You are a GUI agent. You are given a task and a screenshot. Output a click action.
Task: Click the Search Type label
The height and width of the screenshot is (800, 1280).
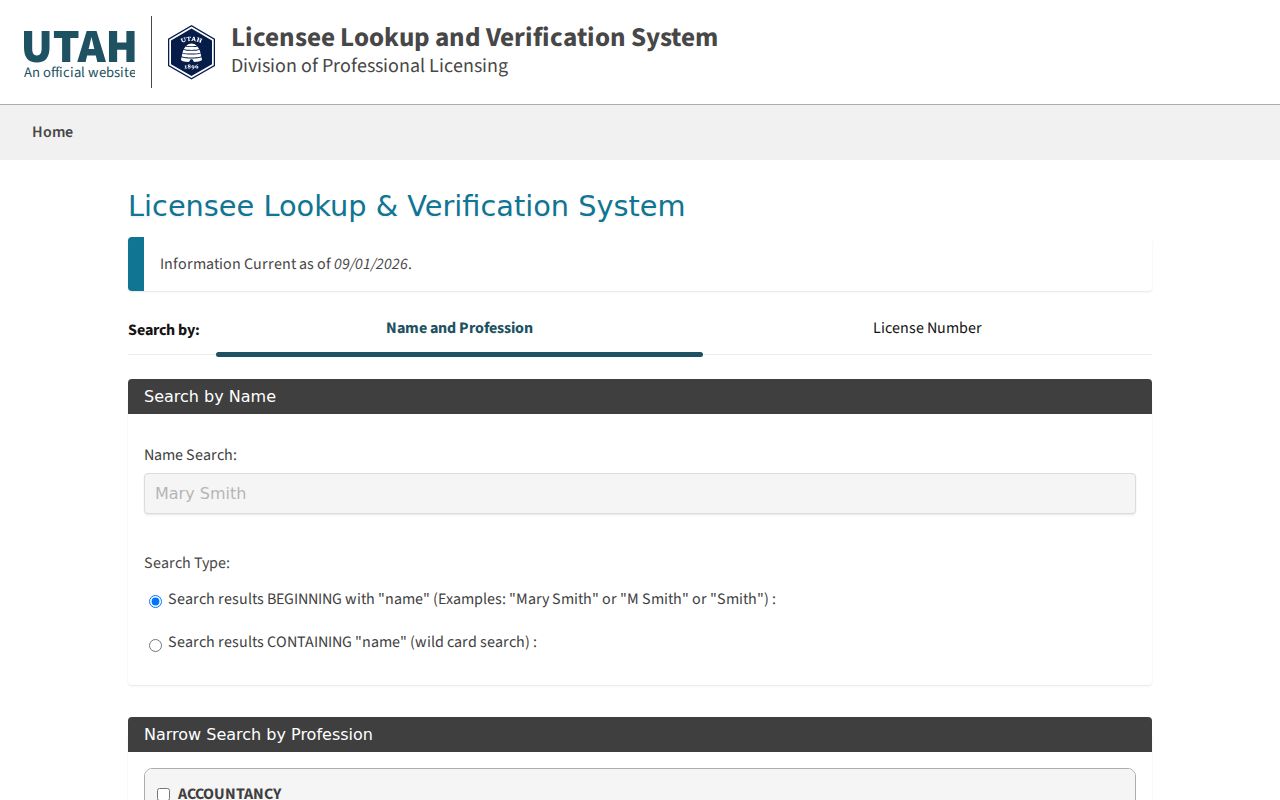(x=187, y=563)
